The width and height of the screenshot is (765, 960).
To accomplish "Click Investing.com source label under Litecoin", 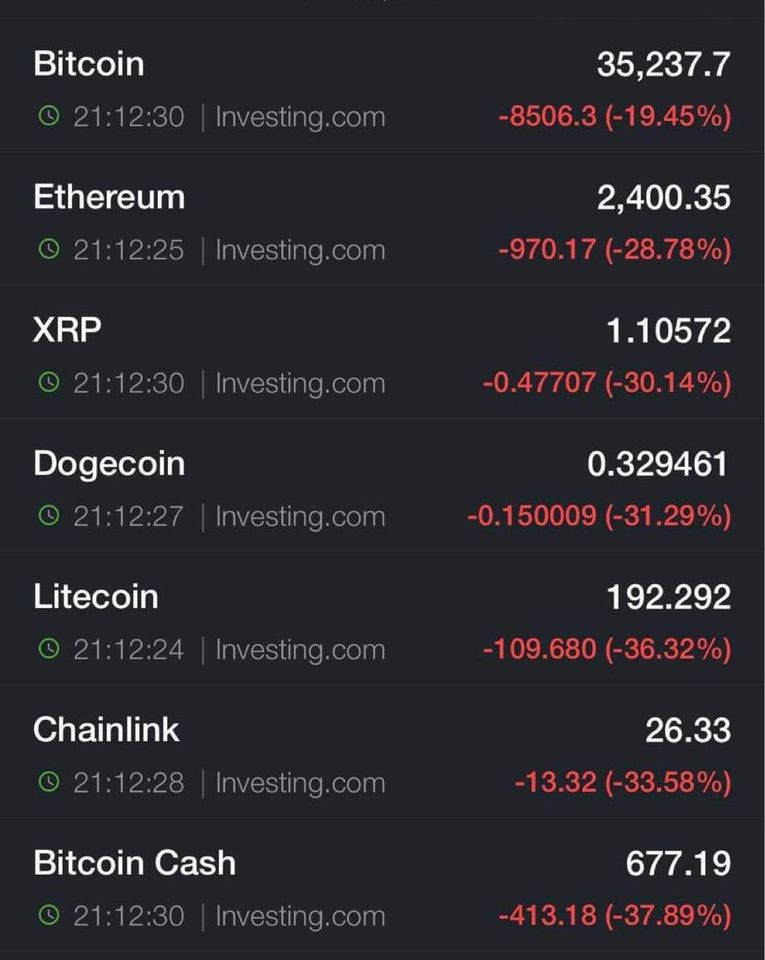I will point(300,649).
